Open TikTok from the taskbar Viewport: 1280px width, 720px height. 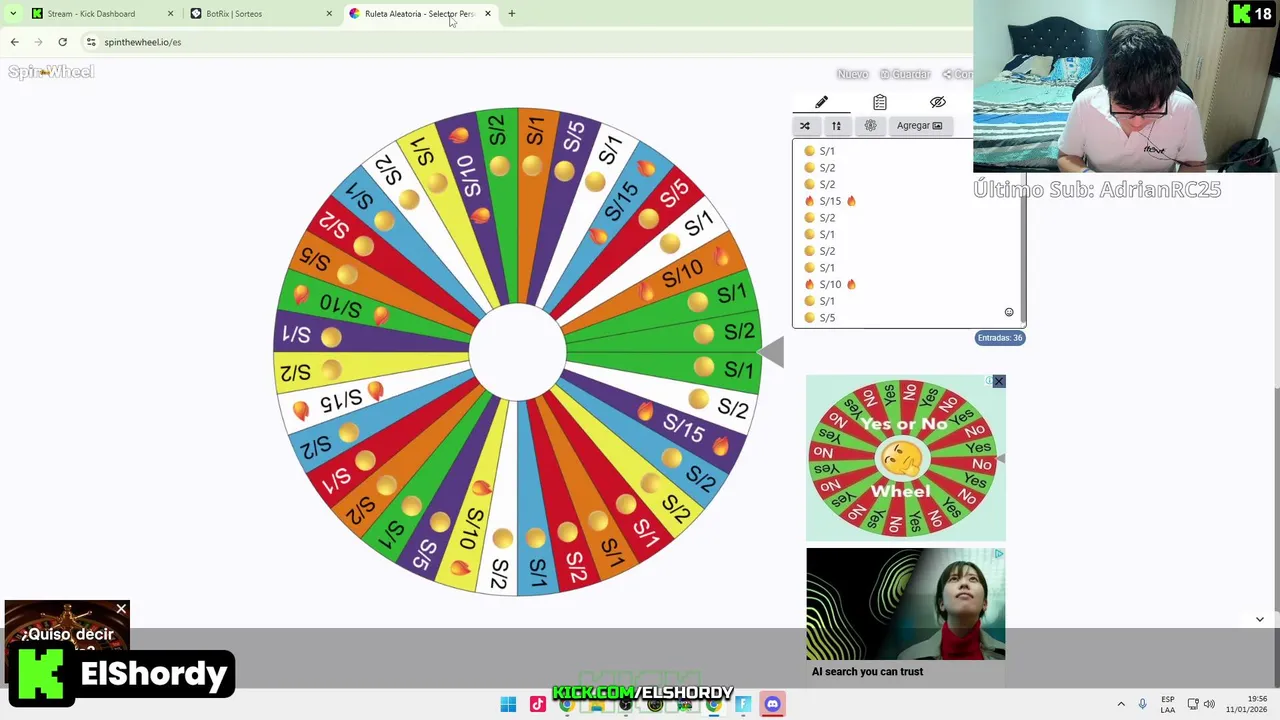(538, 704)
